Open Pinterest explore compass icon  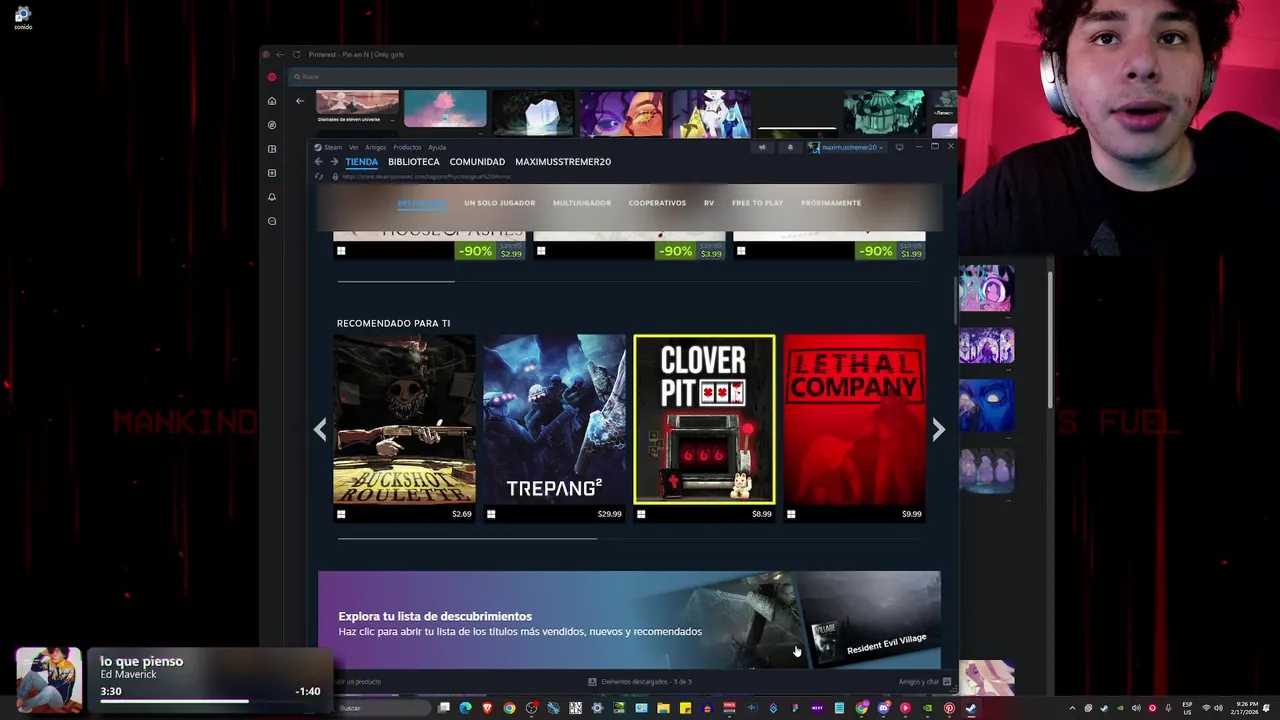tap(272, 125)
